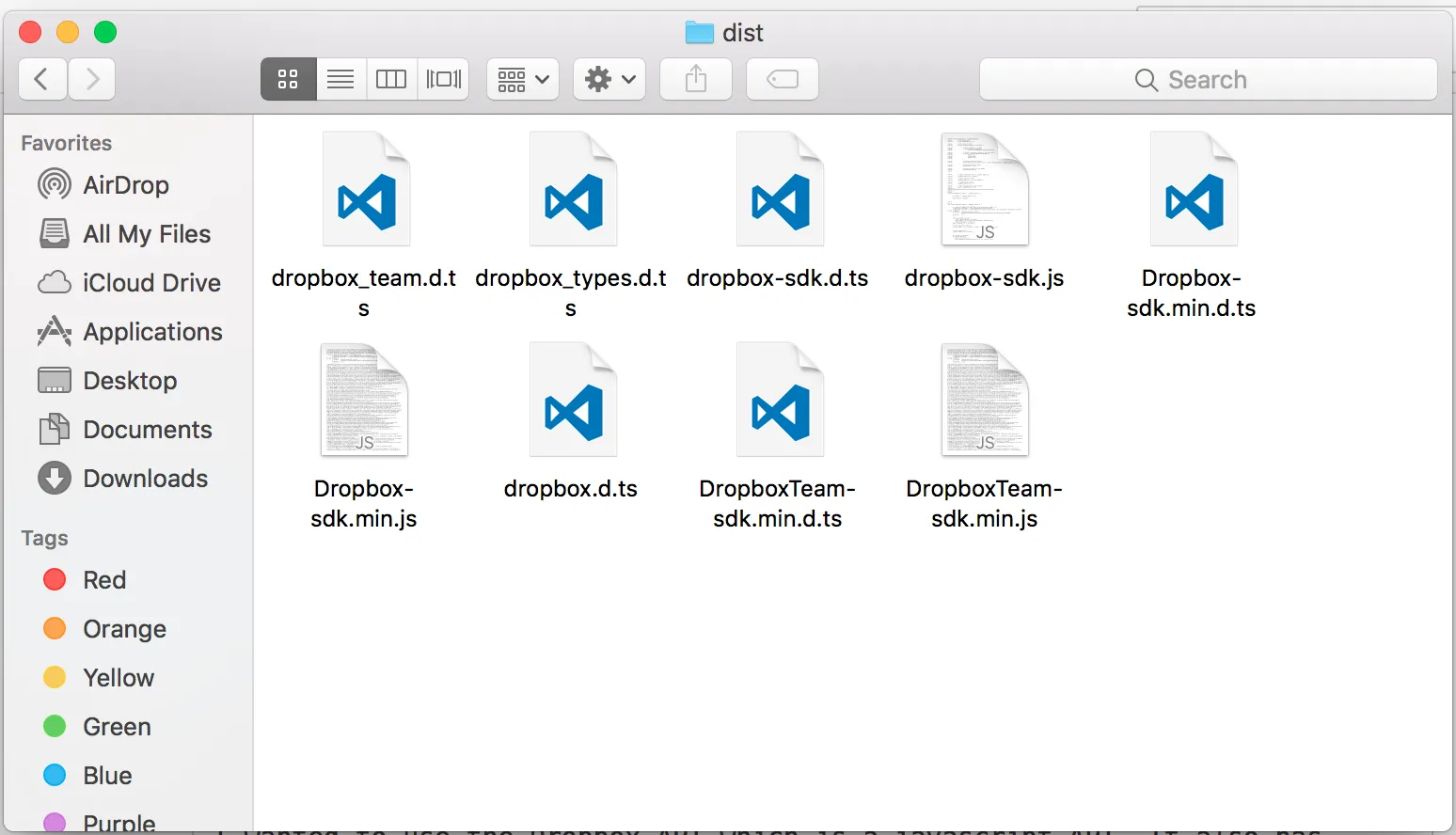This screenshot has width=1456, height=835.
Task: Click the Documents sidebar icon
Action: click(55, 429)
